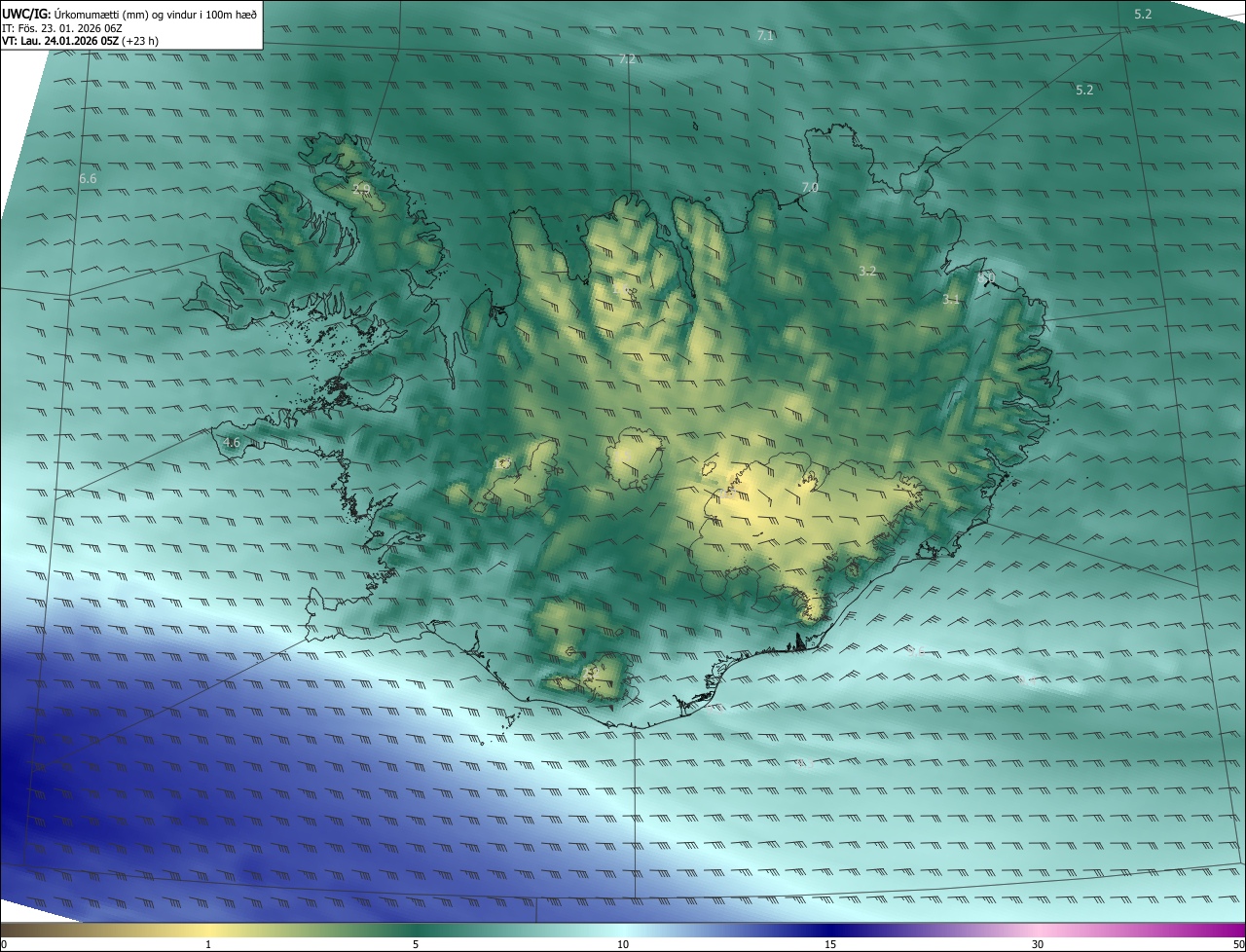Click the 7.2 value label on map
1246x952 pixels.
pyautogui.click(x=627, y=59)
